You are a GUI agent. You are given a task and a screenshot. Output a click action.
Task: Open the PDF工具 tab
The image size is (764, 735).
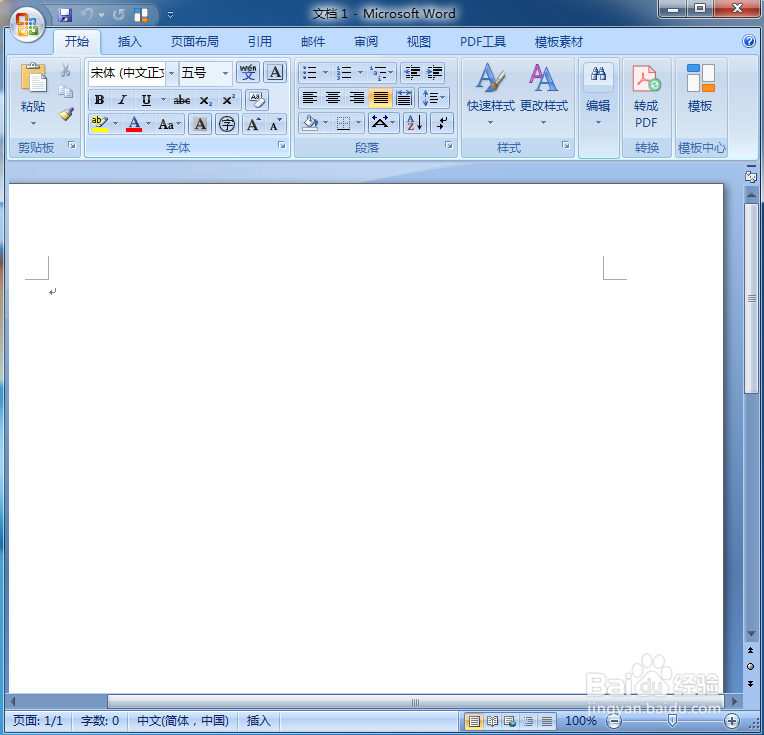click(483, 42)
